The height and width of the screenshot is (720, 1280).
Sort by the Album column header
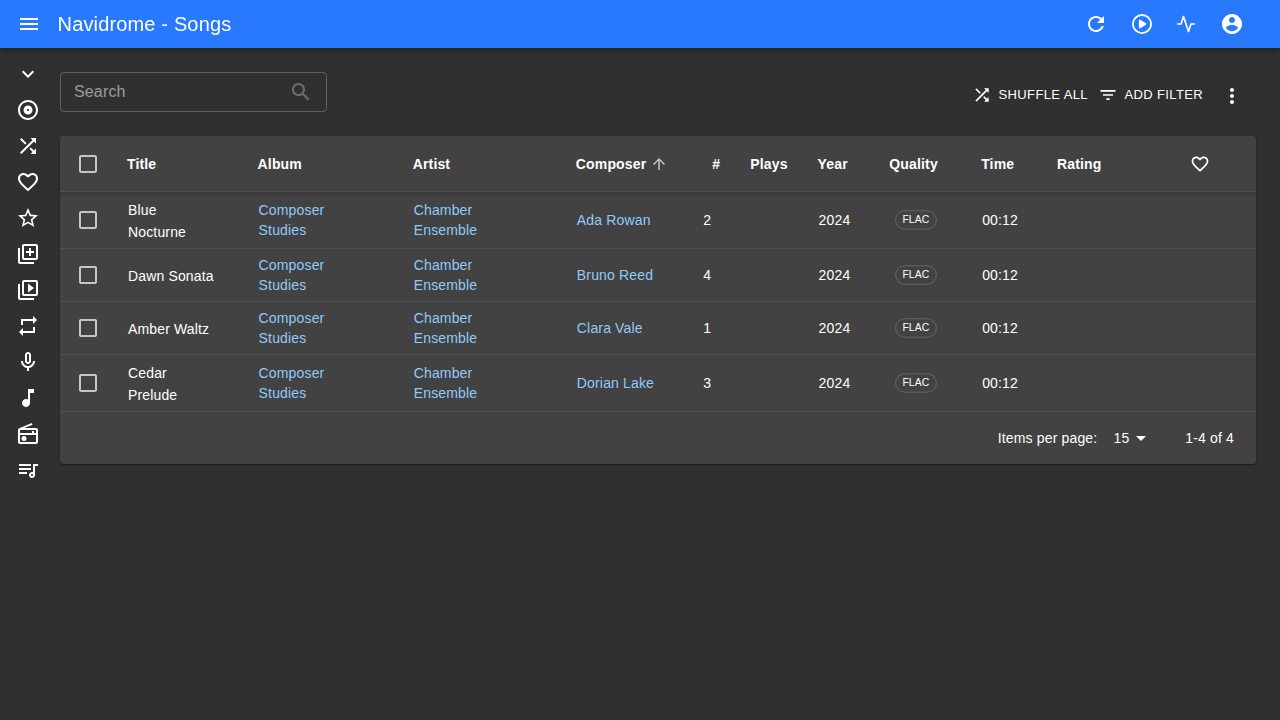pyautogui.click(x=279, y=164)
